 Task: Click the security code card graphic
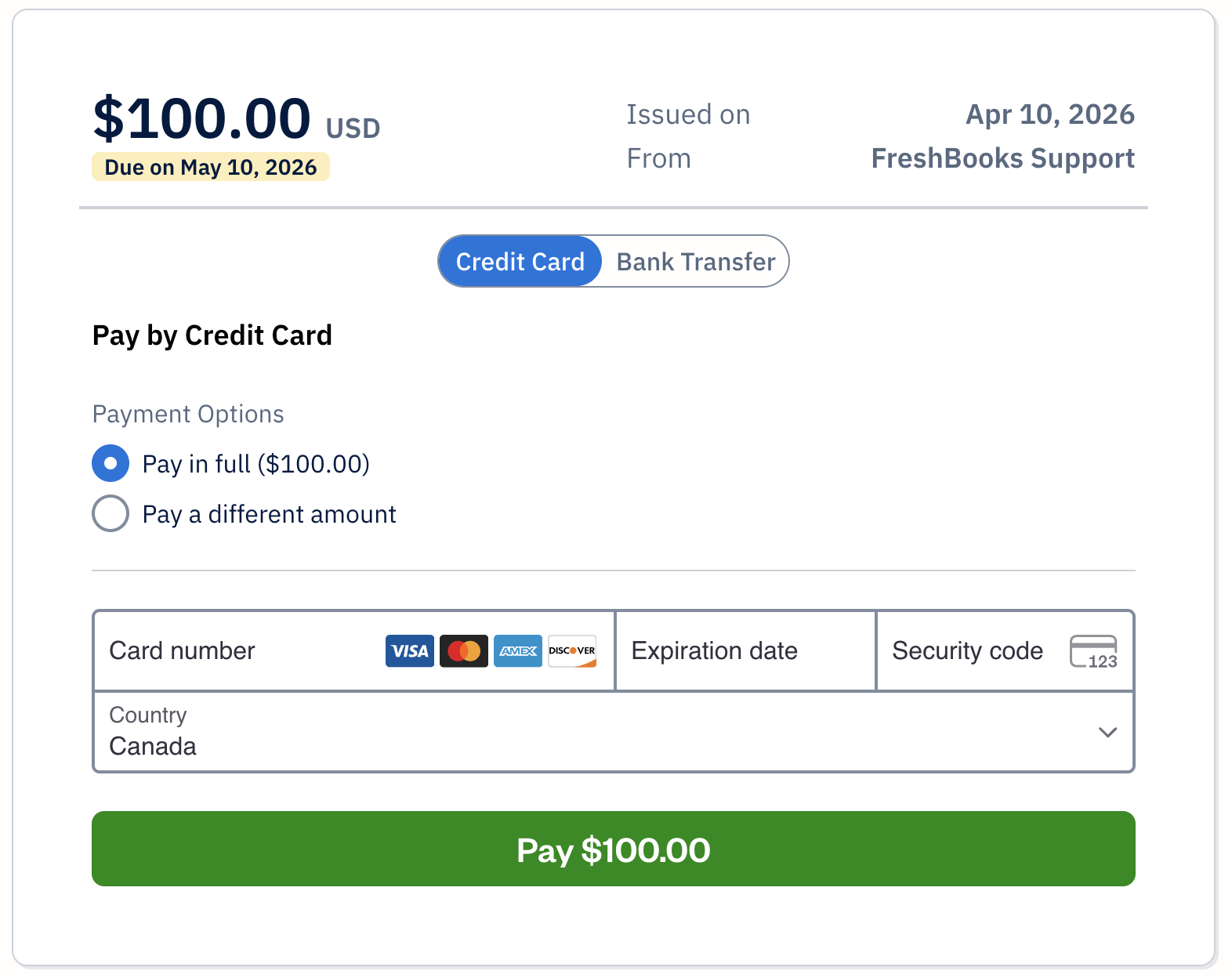tap(1093, 650)
